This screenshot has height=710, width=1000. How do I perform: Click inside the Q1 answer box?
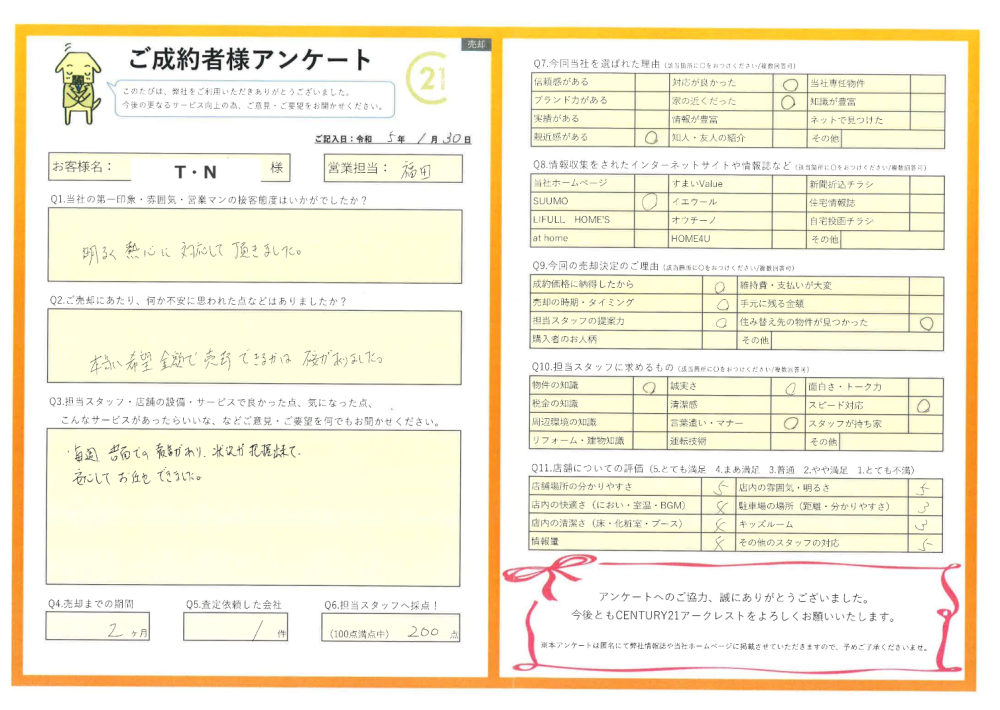tap(254, 246)
